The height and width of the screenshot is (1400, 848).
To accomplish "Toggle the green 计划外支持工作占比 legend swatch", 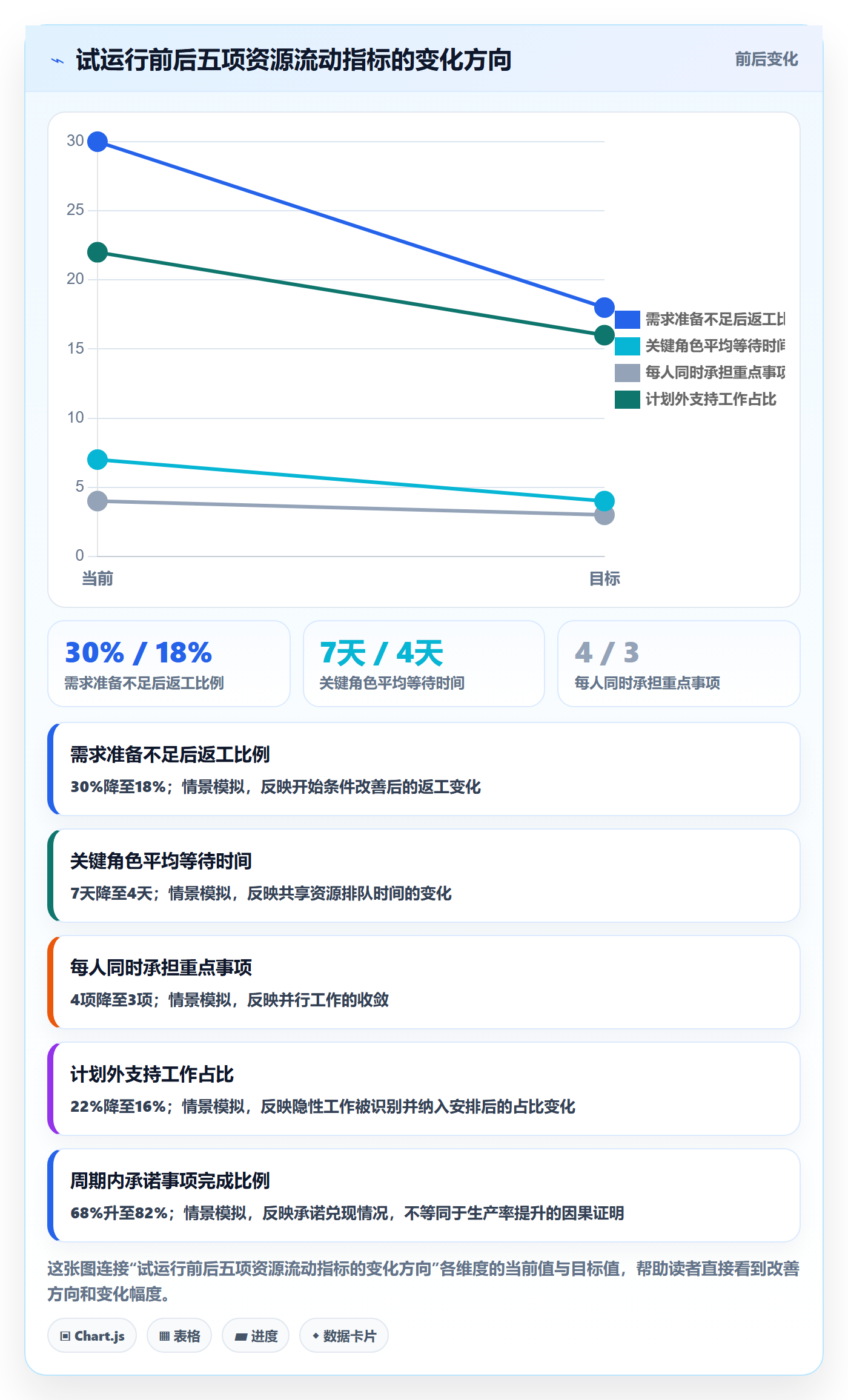I will [628, 399].
